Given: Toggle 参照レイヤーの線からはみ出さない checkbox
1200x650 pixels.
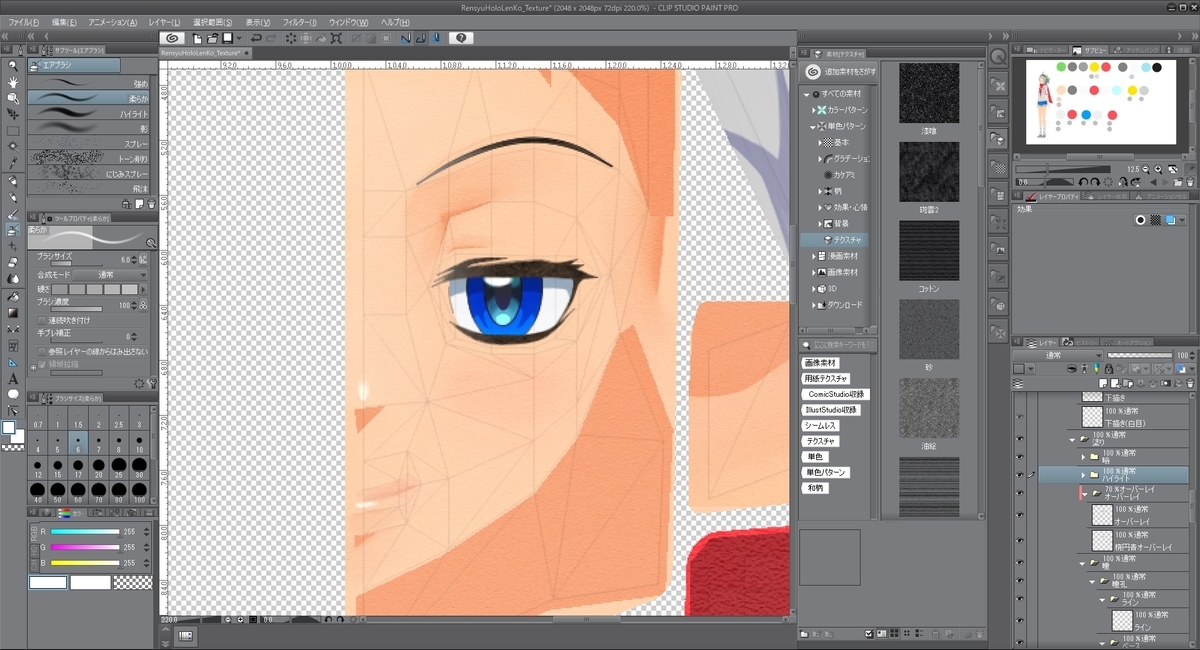Looking at the screenshot, I should point(41,351).
